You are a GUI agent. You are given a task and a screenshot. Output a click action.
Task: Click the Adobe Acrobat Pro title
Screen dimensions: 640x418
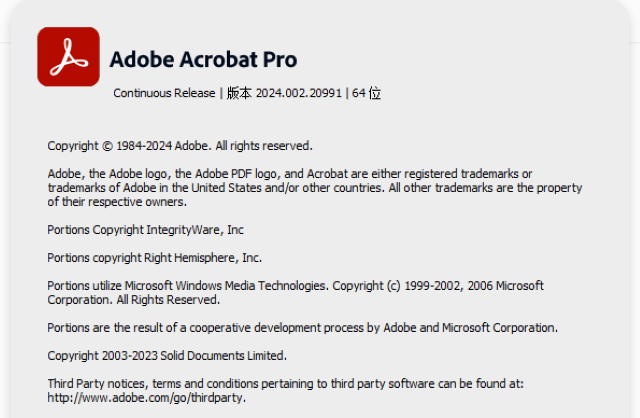click(x=203, y=60)
